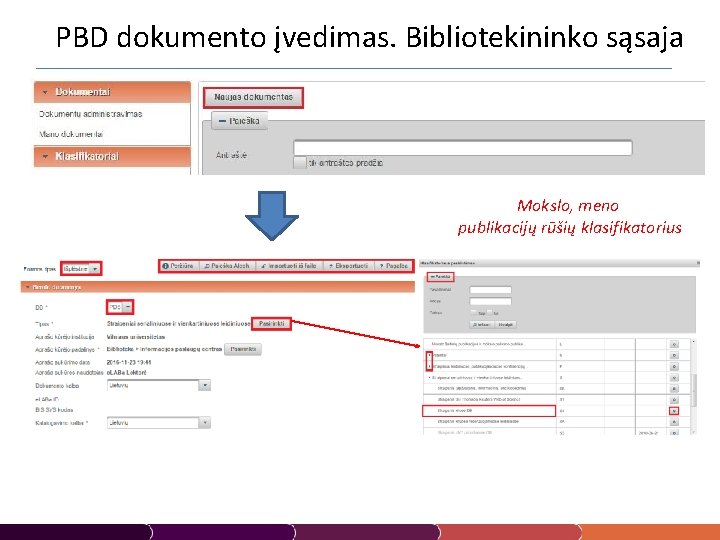
Task: Click into the Antraštė search field
Action: (462, 148)
